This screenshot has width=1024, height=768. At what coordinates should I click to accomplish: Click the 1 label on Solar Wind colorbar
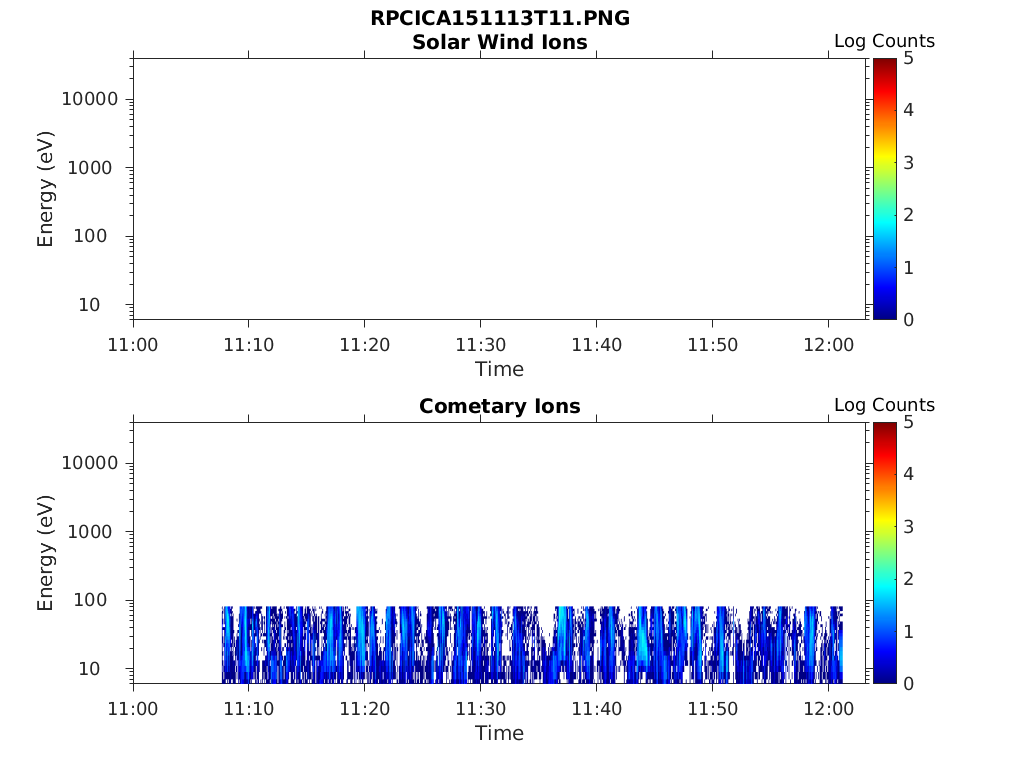point(908,268)
